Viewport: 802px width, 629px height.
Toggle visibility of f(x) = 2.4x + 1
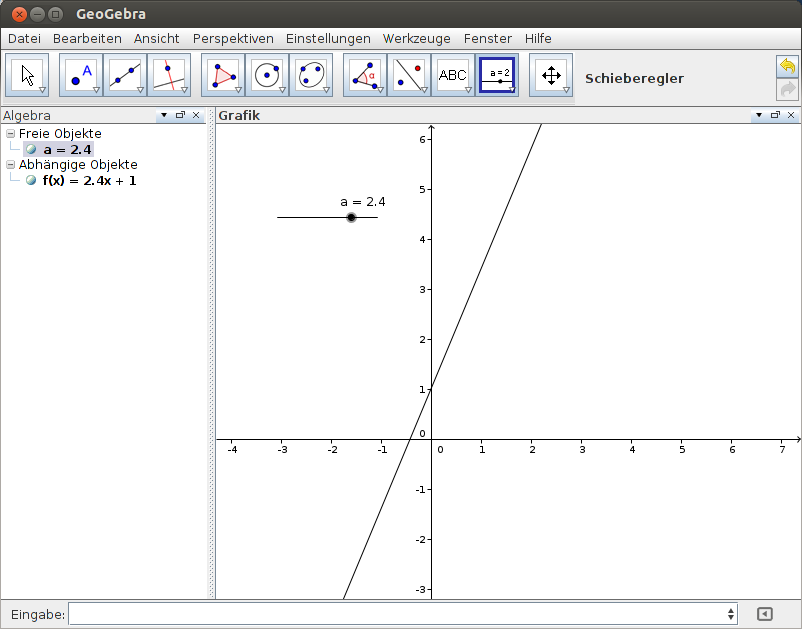pos(31,181)
